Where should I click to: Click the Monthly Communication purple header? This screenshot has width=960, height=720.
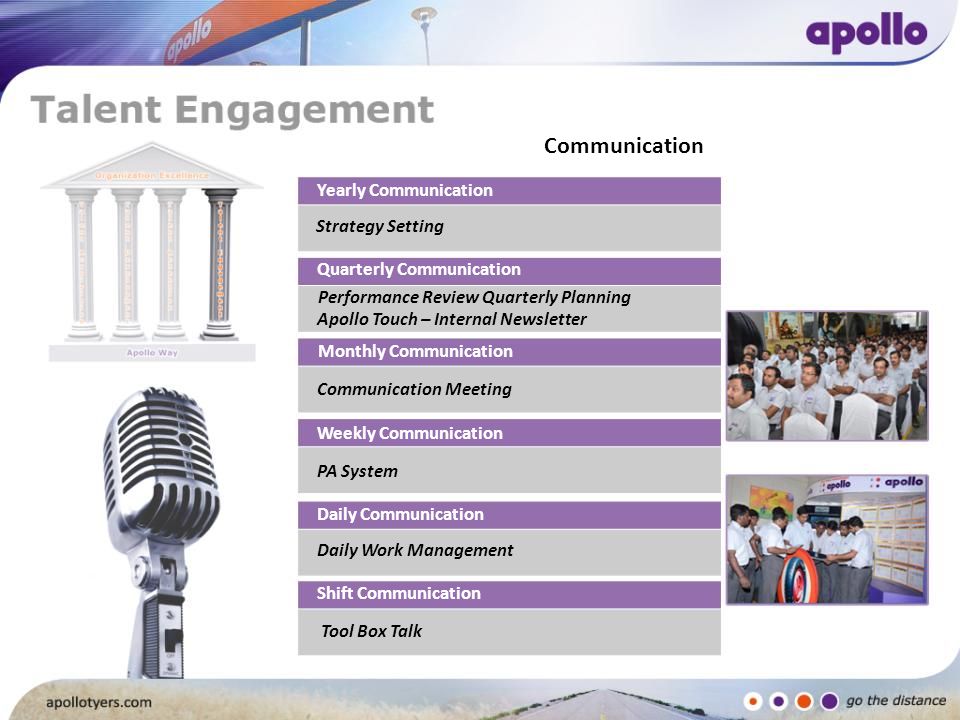[509, 352]
